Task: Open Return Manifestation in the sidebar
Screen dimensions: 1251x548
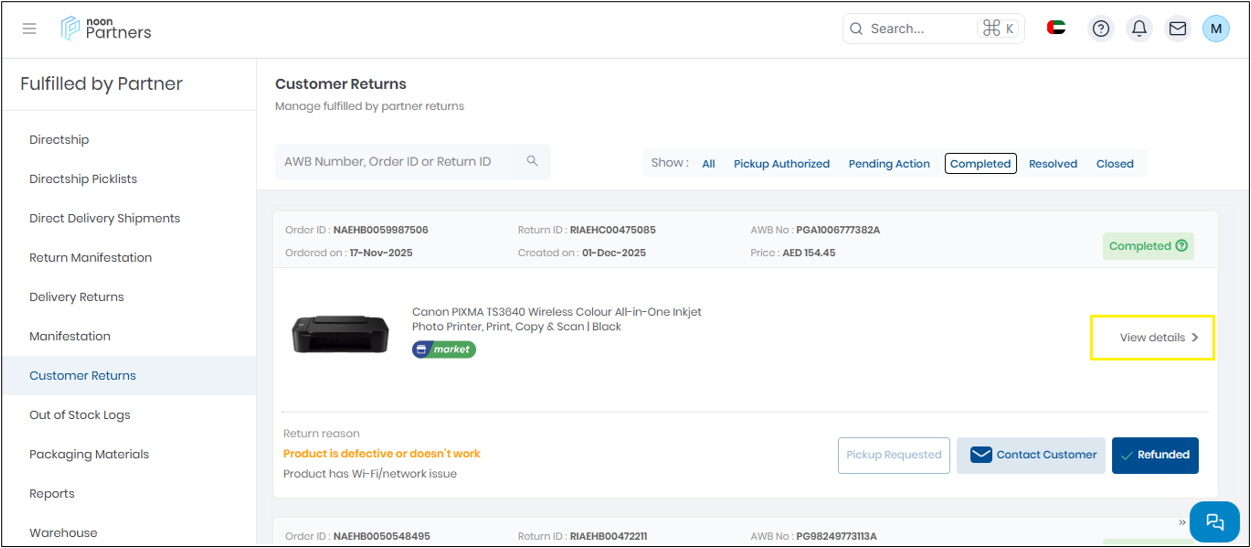Action: click(91, 258)
